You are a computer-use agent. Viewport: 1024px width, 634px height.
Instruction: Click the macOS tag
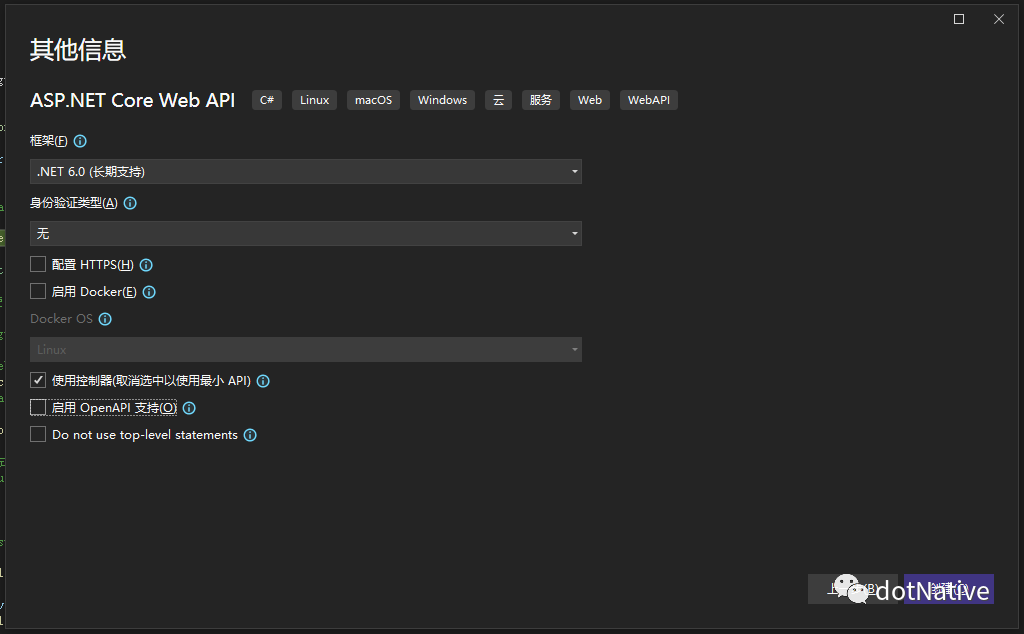pyautogui.click(x=374, y=100)
